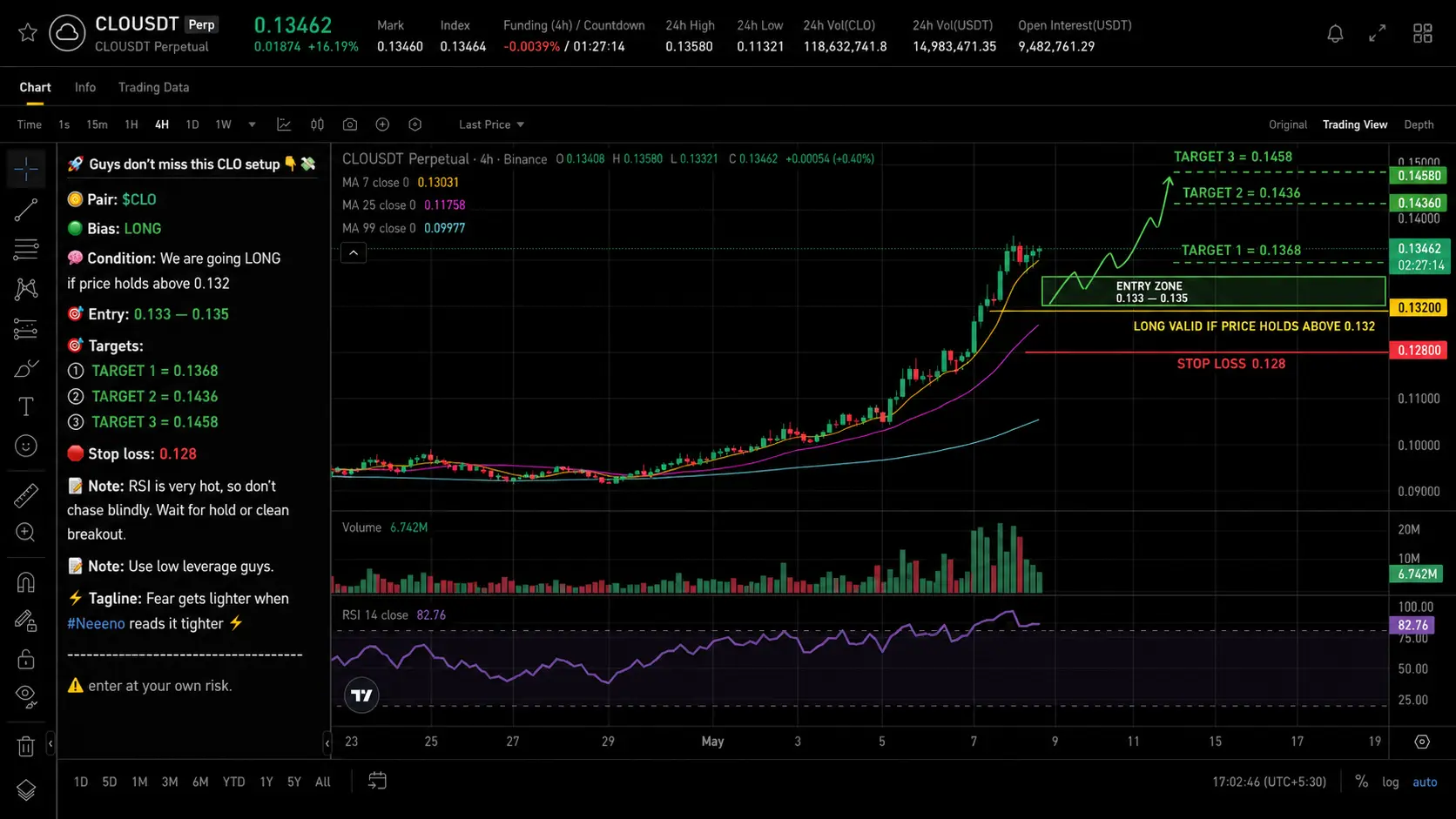1456x819 pixels.
Task: Toggle percent scale mode
Action: [x=1361, y=782]
